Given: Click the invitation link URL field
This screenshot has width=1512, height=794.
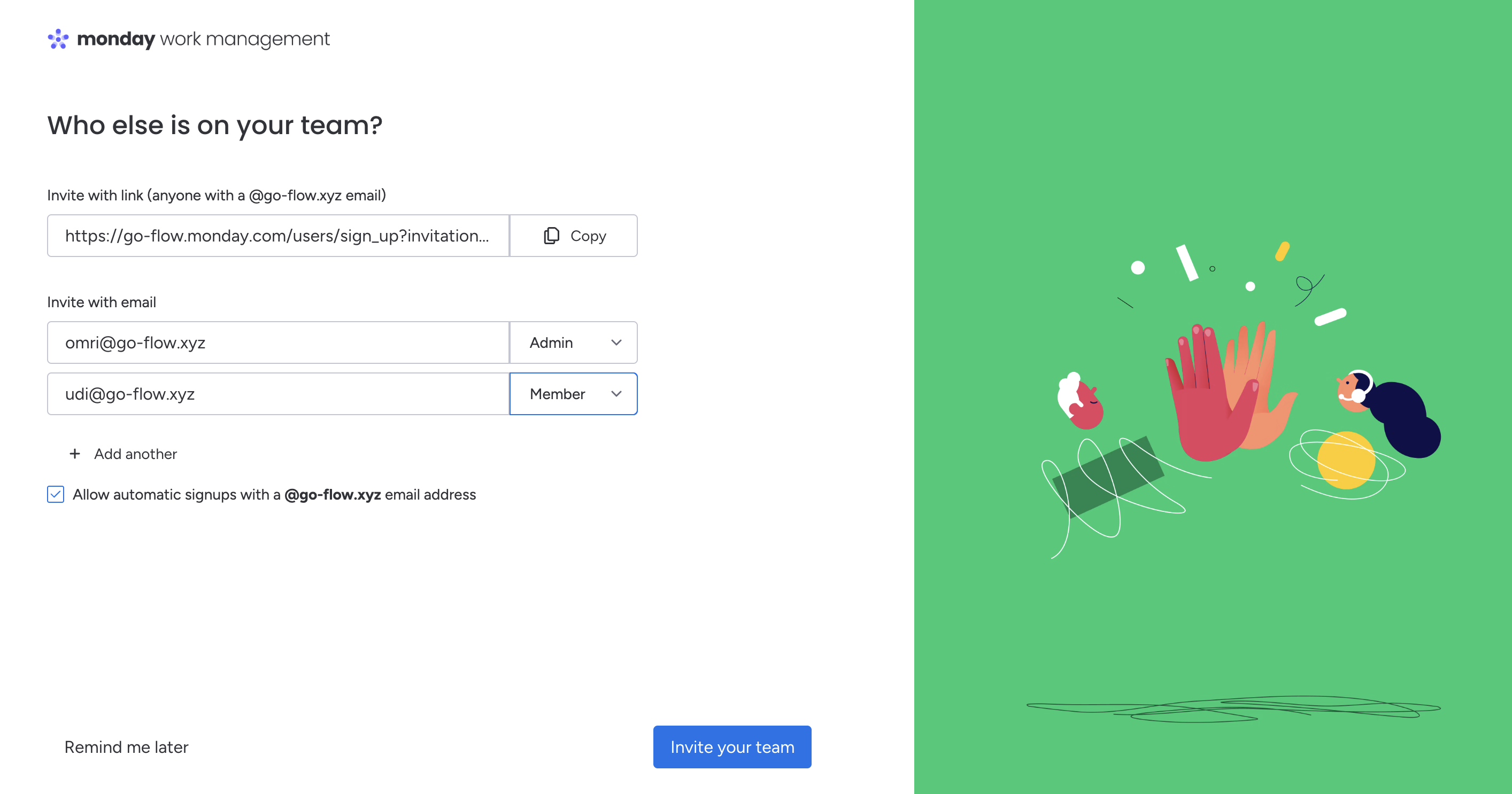Looking at the screenshot, I should coord(277,236).
